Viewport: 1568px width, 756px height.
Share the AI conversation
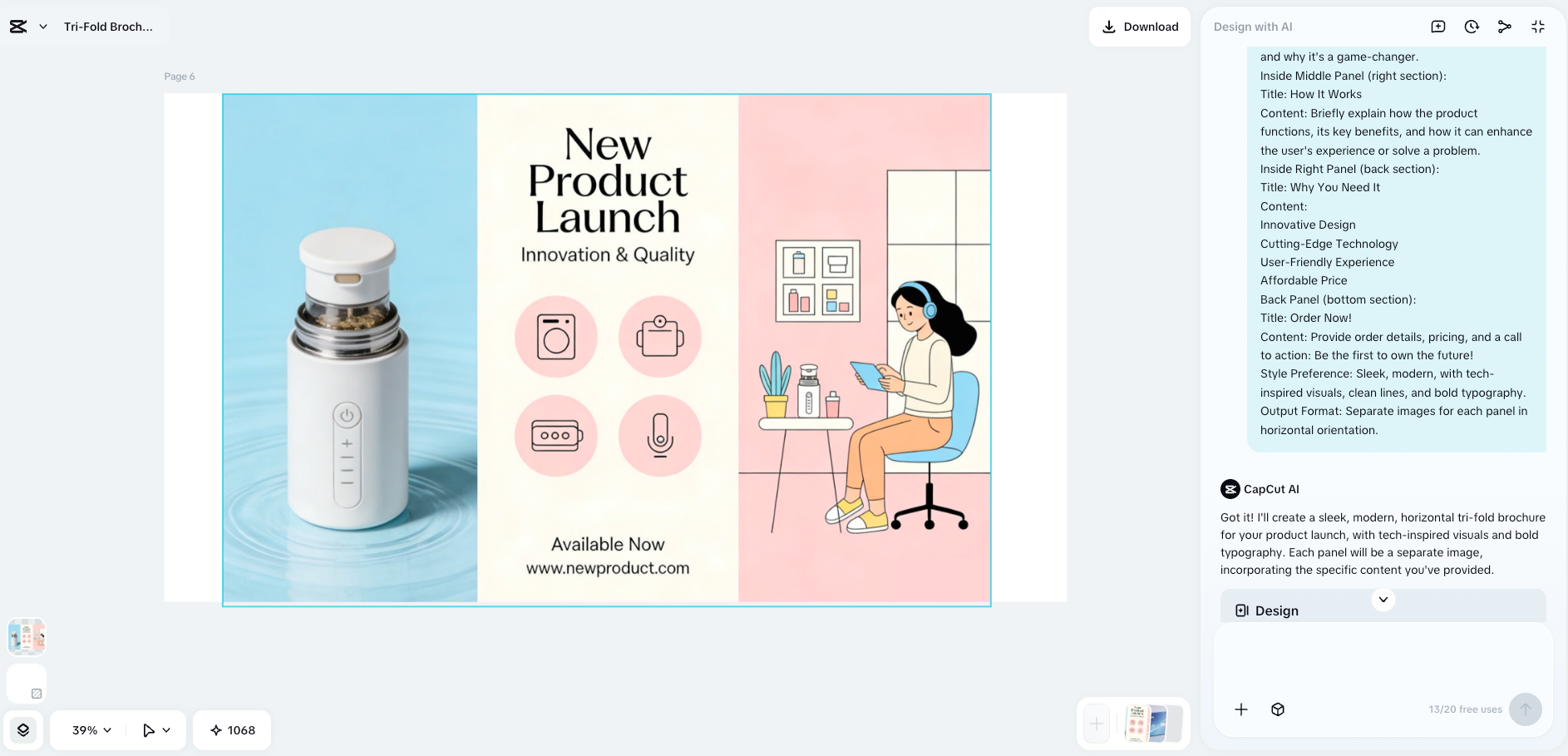click(x=1505, y=26)
